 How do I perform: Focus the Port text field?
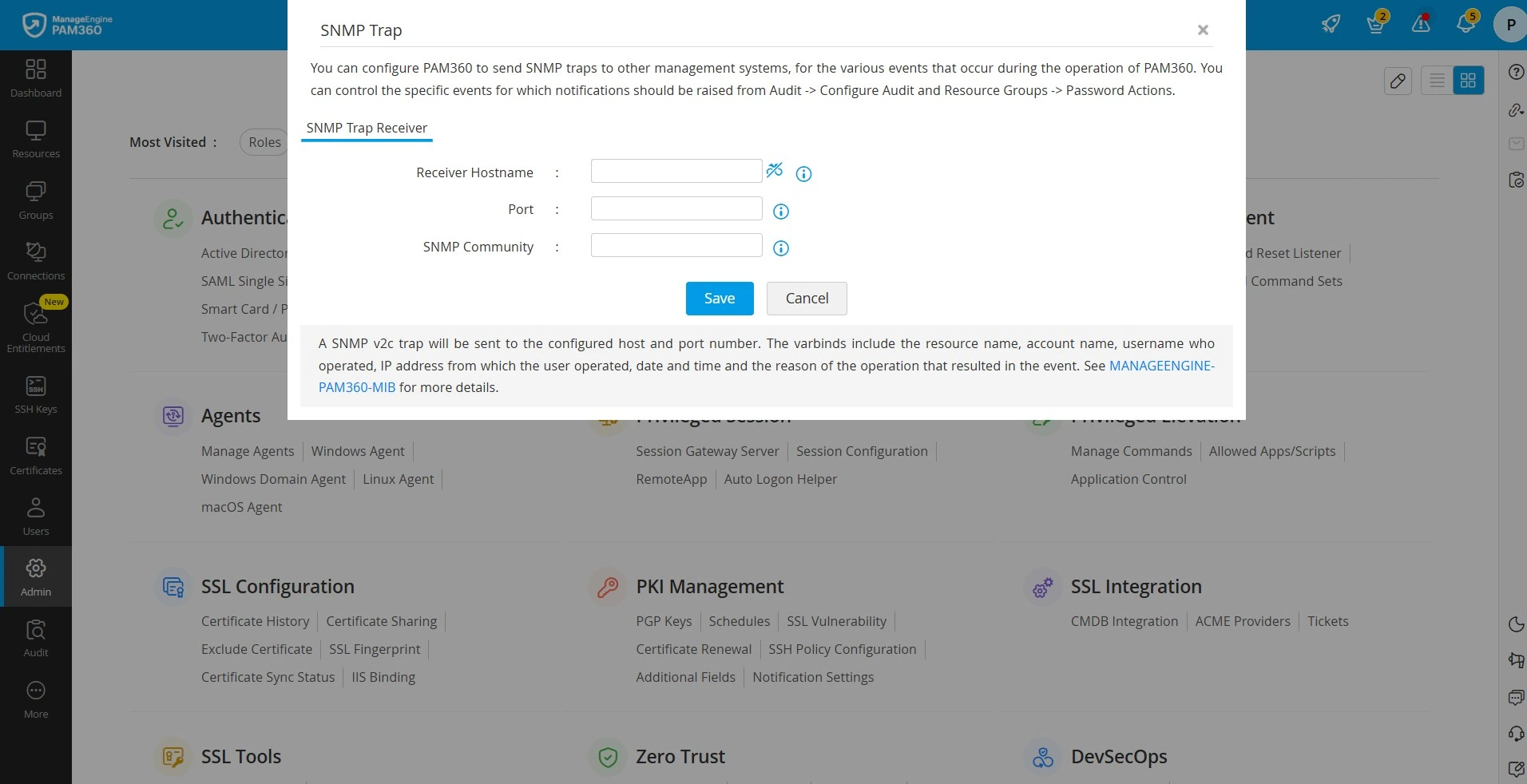[676, 208]
